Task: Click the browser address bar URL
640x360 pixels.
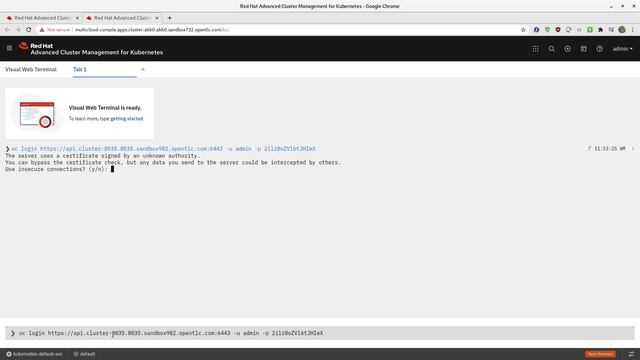Action: pos(152,30)
